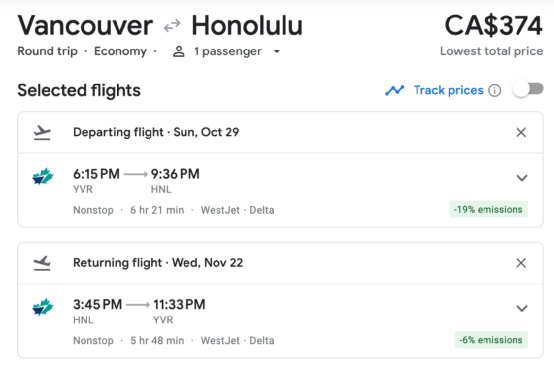This screenshot has height=375, width=554.
Task: Click the passenger person icon
Action: (179, 52)
